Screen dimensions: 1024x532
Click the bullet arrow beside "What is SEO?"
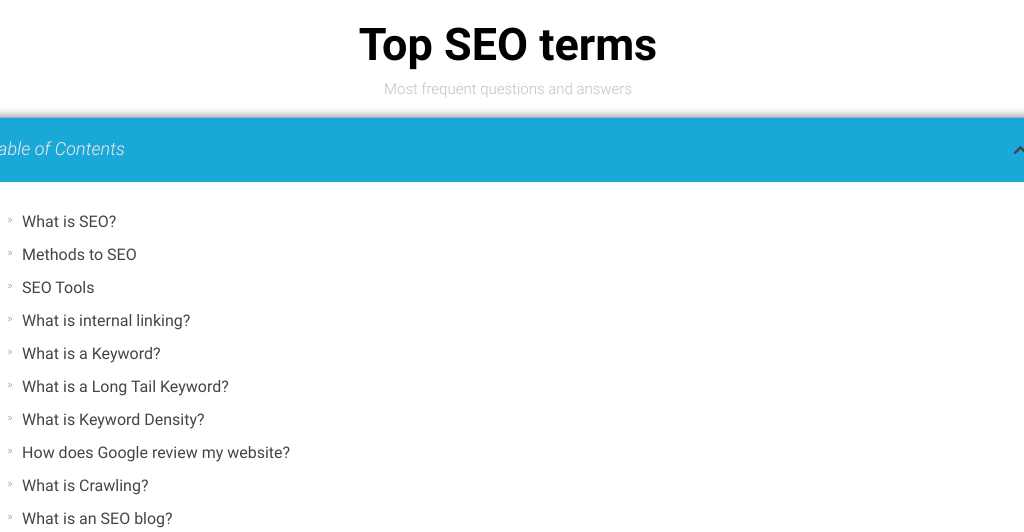(10, 221)
